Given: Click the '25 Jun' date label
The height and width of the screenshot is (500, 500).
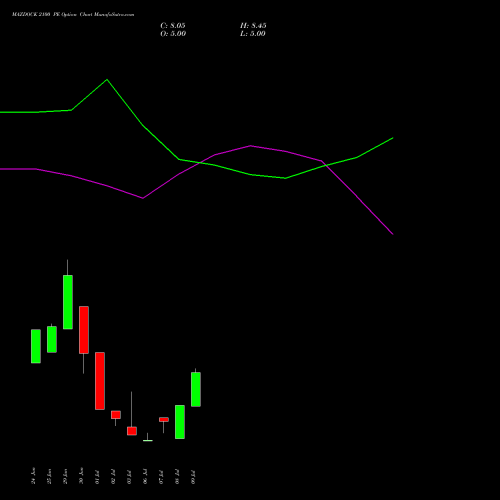Looking at the screenshot, I should 49,476.
